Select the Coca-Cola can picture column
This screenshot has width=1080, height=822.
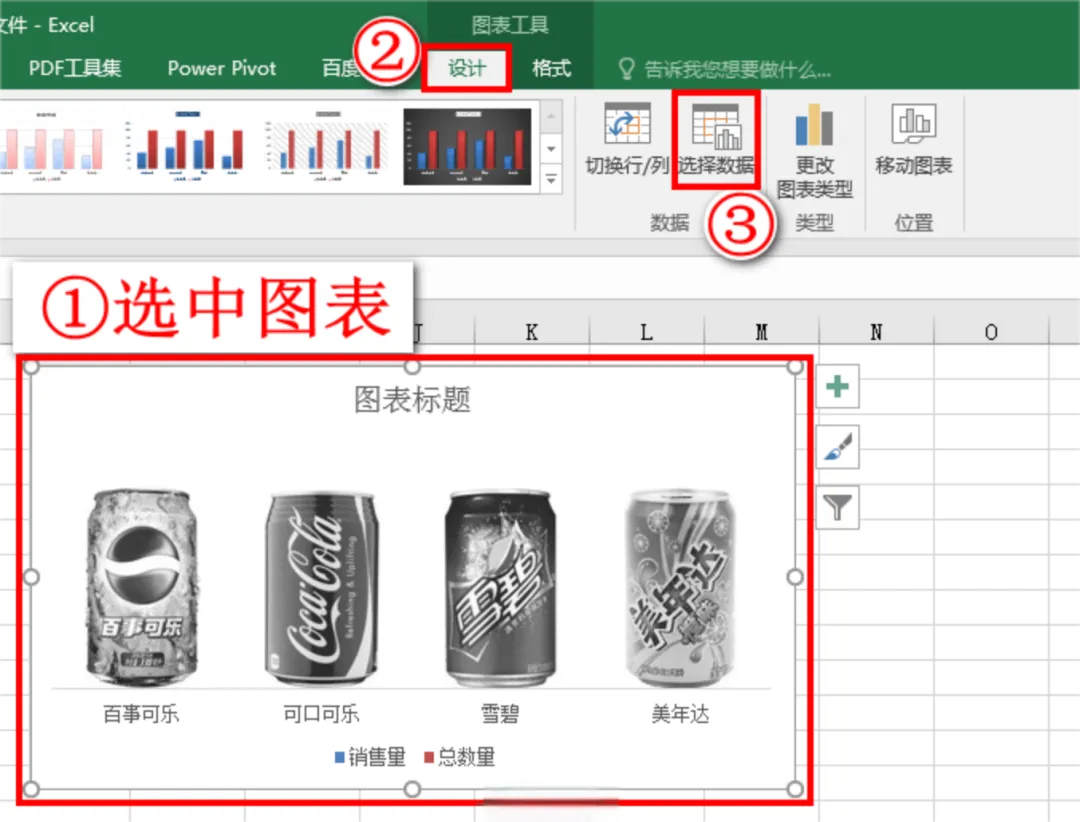click(321, 588)
